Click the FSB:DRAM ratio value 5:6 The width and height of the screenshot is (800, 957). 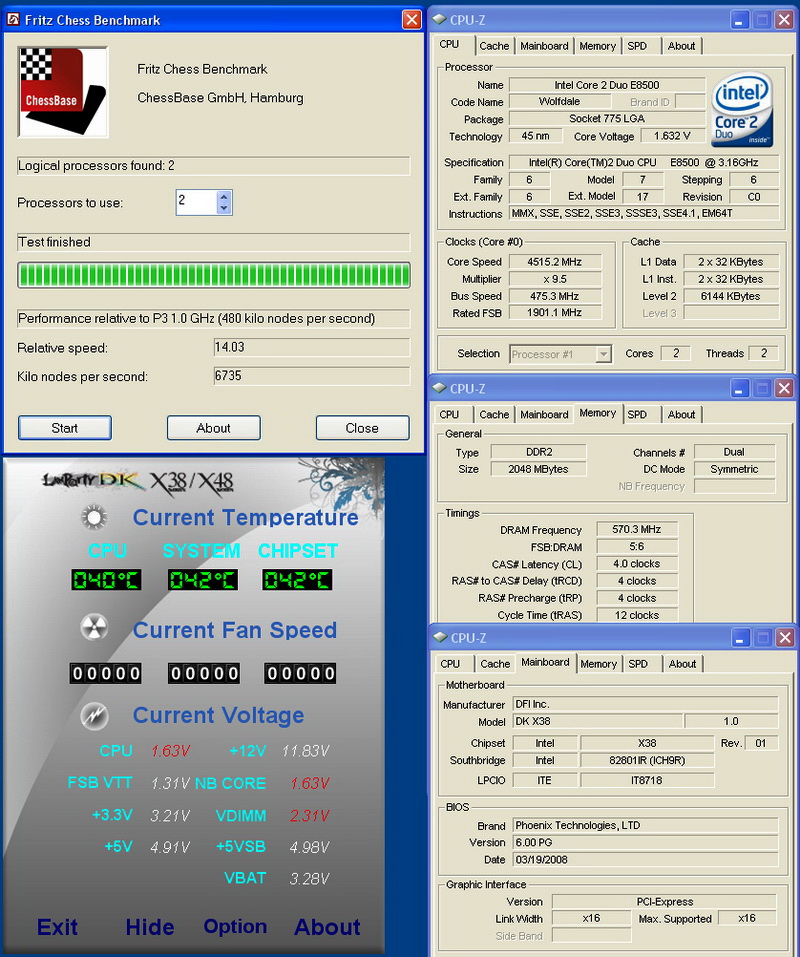[637, 546]
